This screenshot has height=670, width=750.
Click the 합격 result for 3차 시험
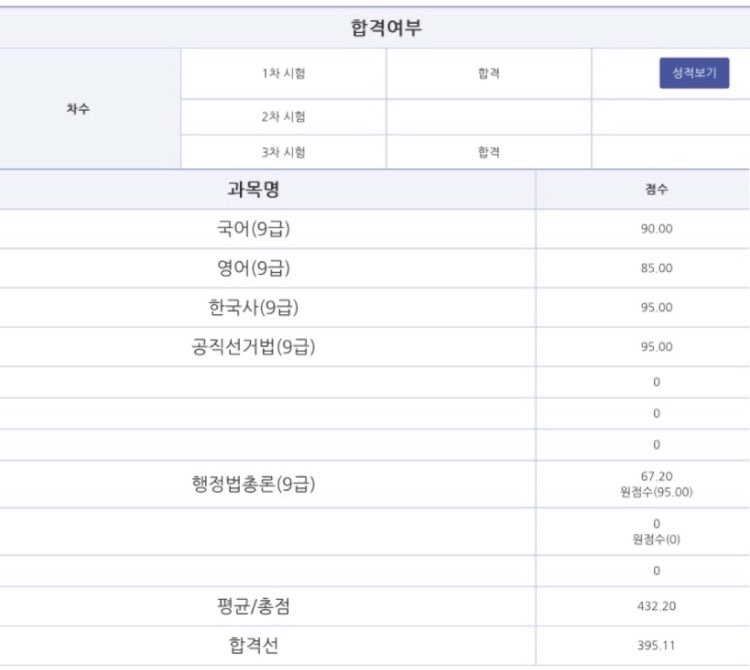pos(489,152)
